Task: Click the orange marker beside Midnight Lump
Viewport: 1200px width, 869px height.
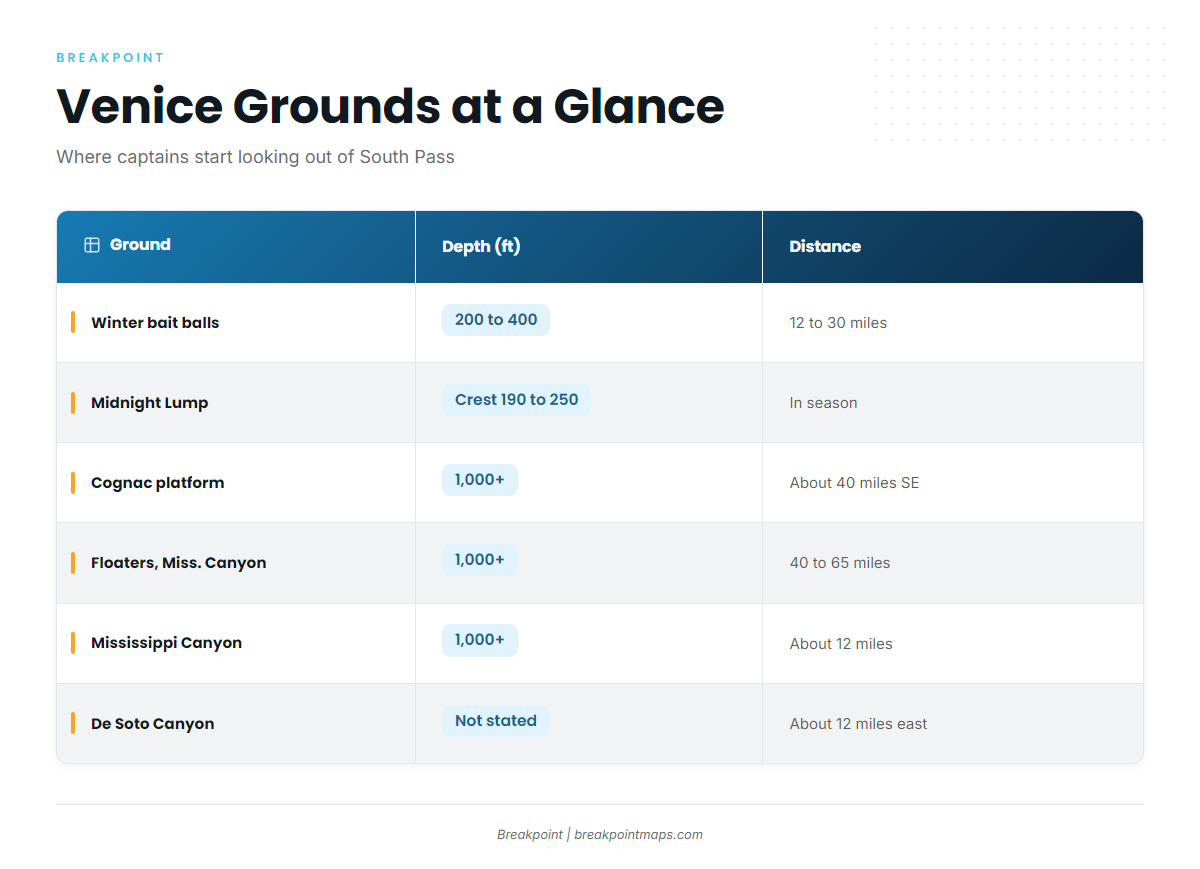Action: click(73, 403)
